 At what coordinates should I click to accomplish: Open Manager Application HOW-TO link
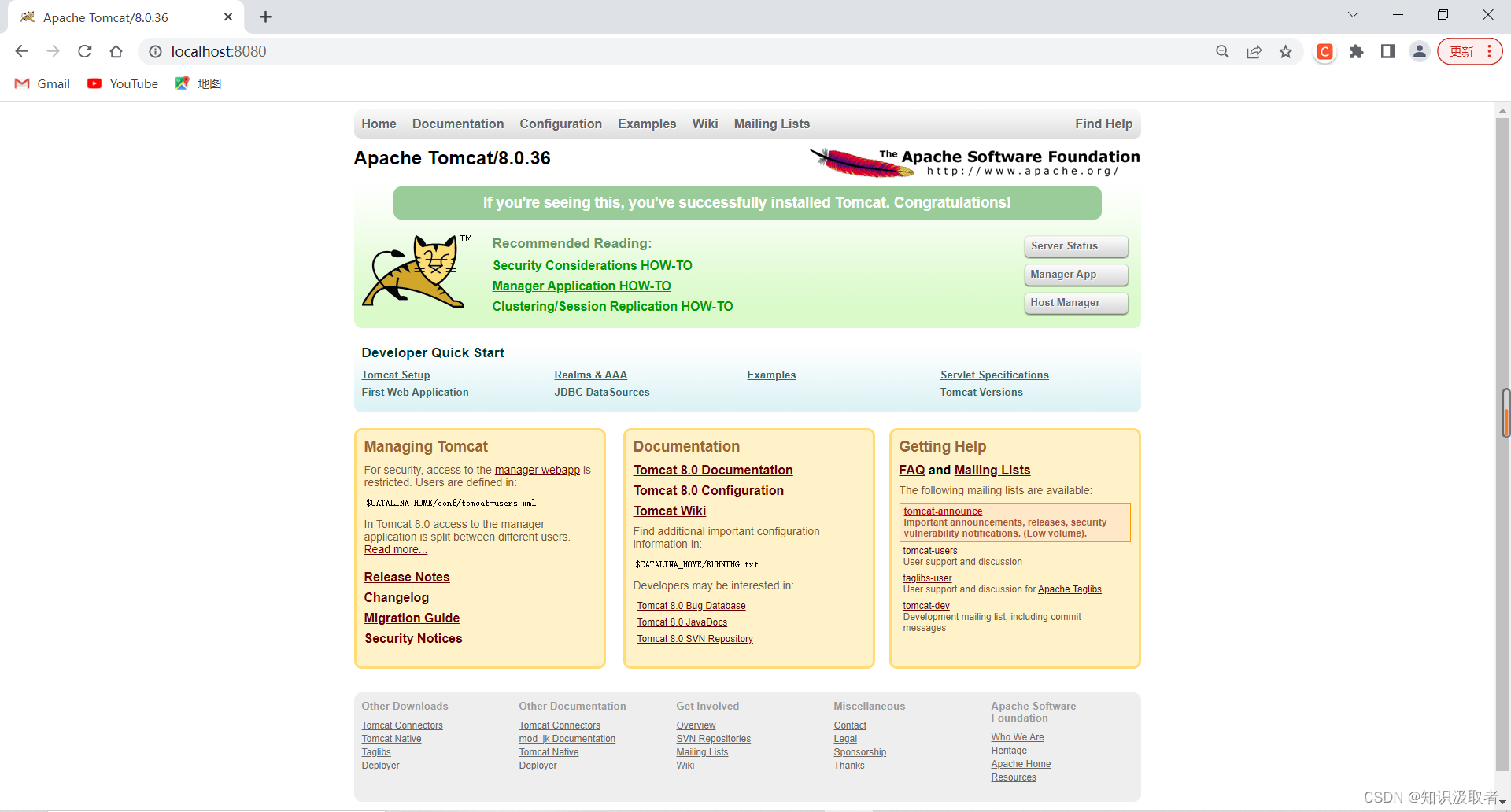click(582, 286)
